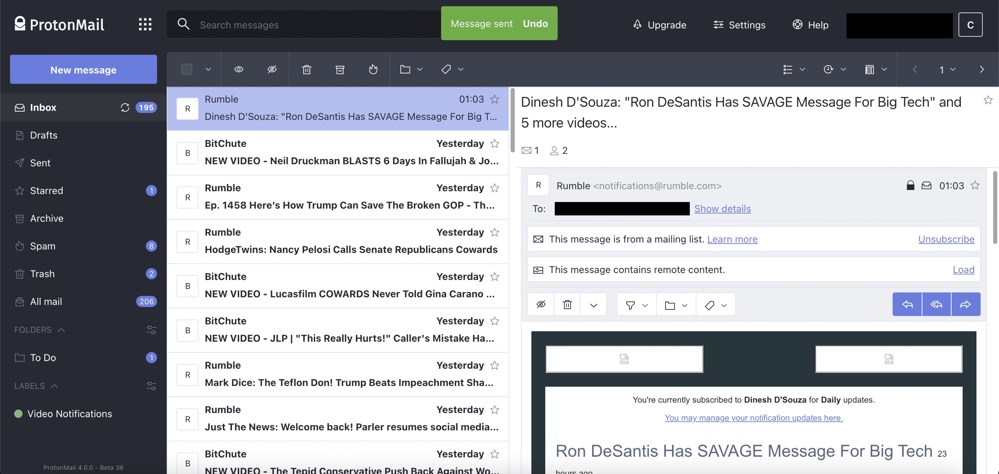Go to next page arrow
Image resolution: width=999 pixels, height=474 pixels.
pyautogui.click(x=982, y=69)
